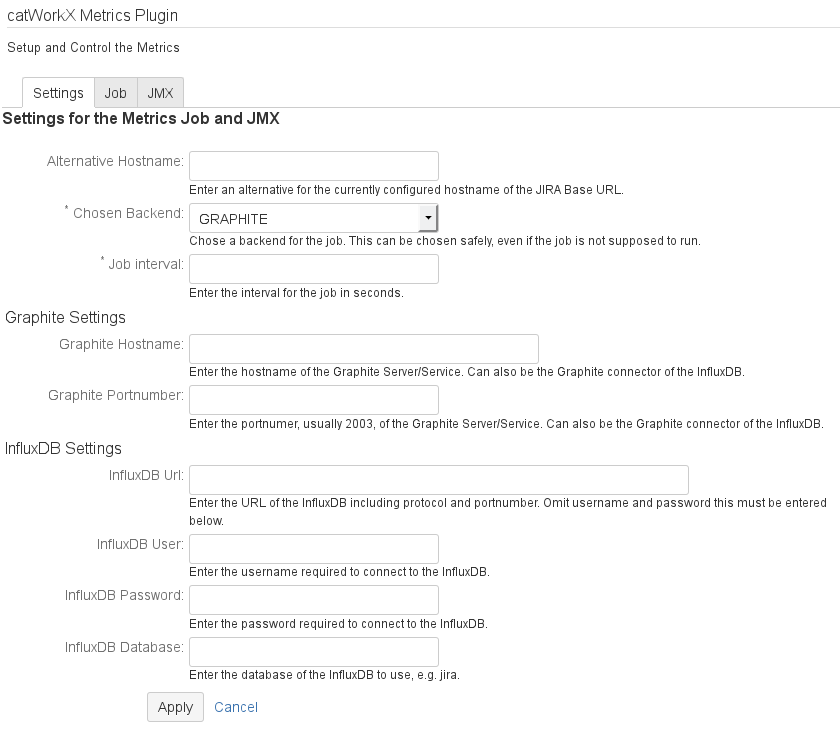The image size is (840, 734).
Task: Open the Job tab
Action: pyautogui.click(x=115, y=93)
